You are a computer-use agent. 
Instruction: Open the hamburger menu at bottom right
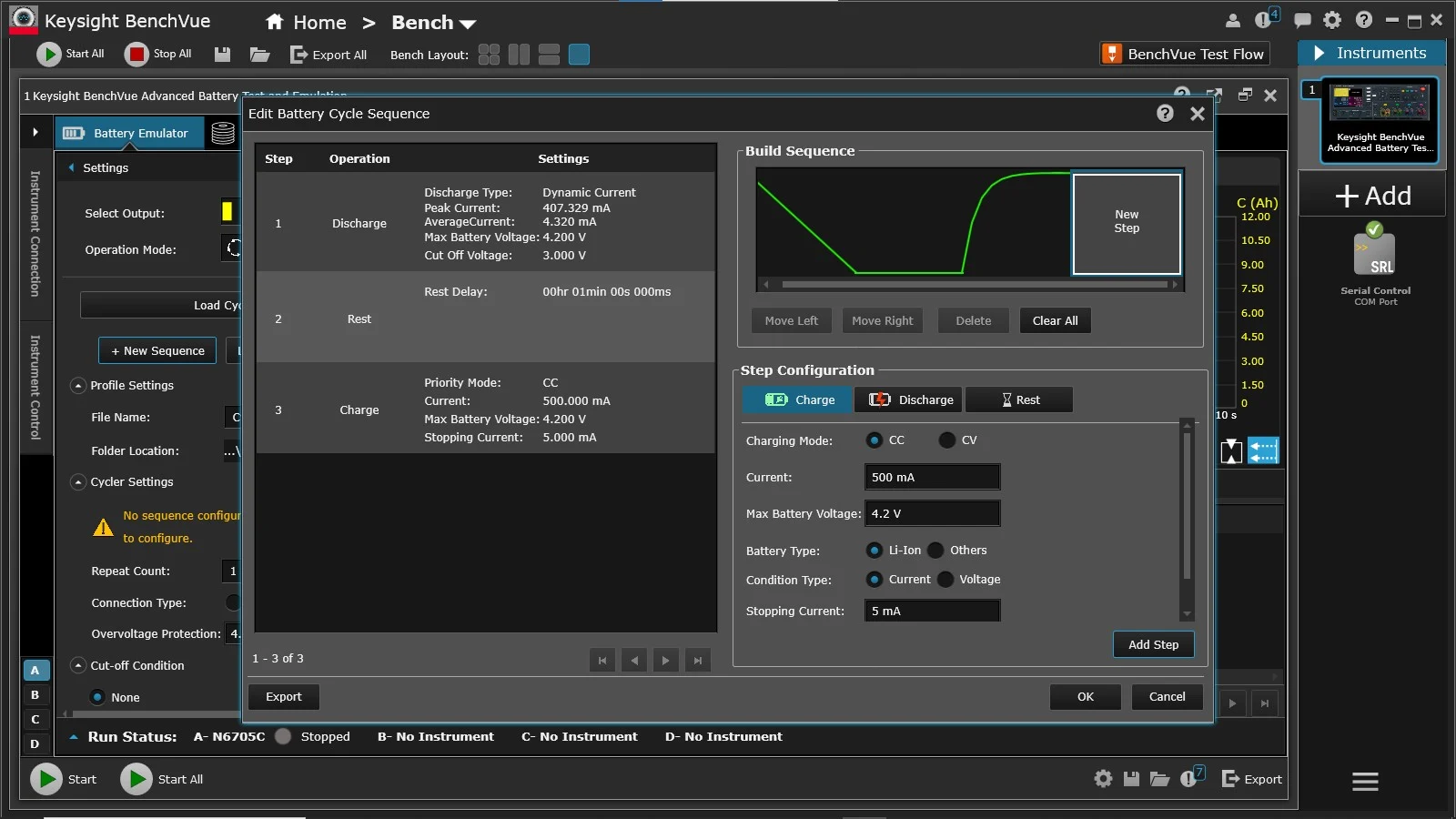coord(1365,782)
